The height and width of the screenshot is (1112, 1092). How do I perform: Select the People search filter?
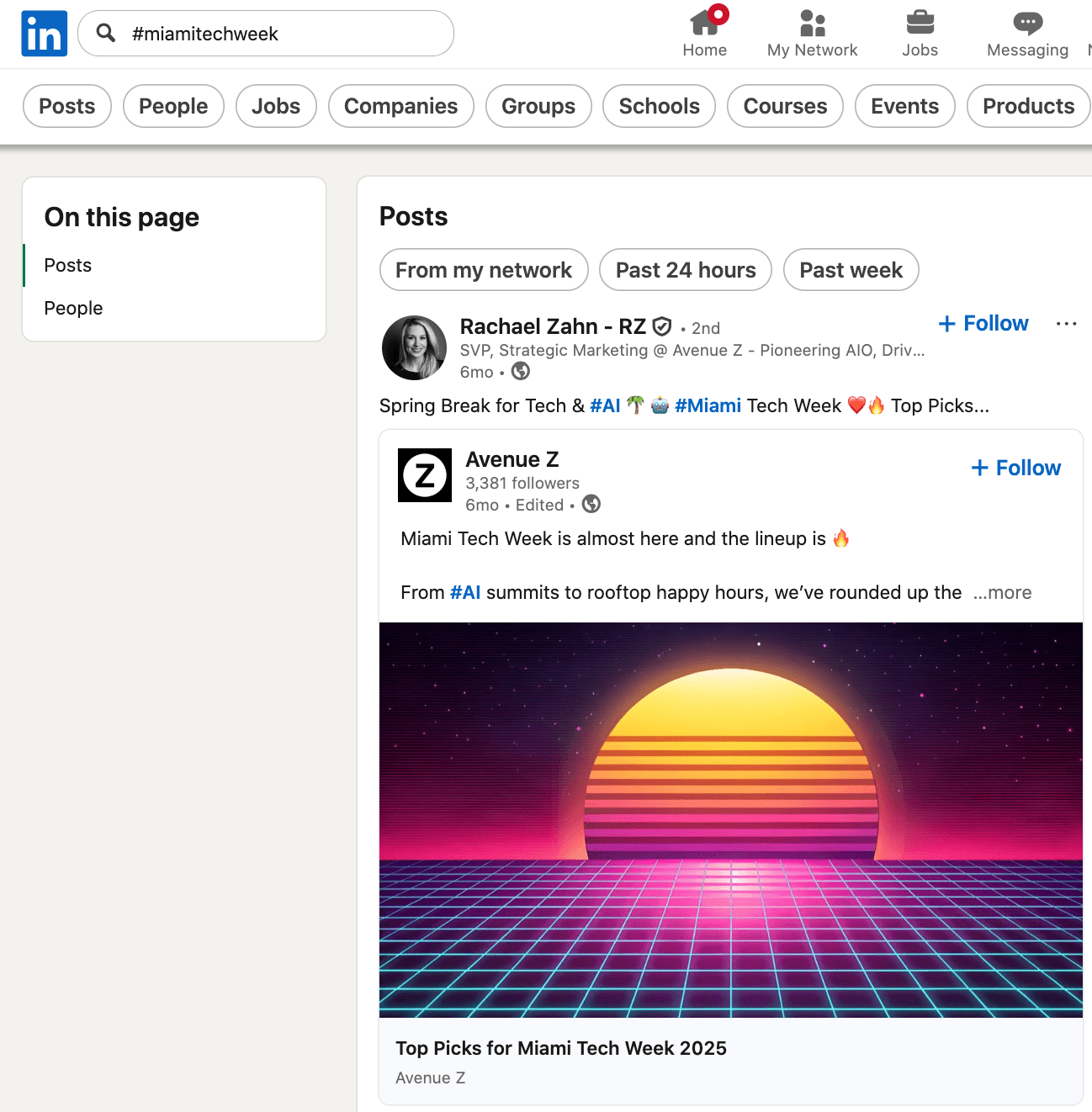click(173, 106)
